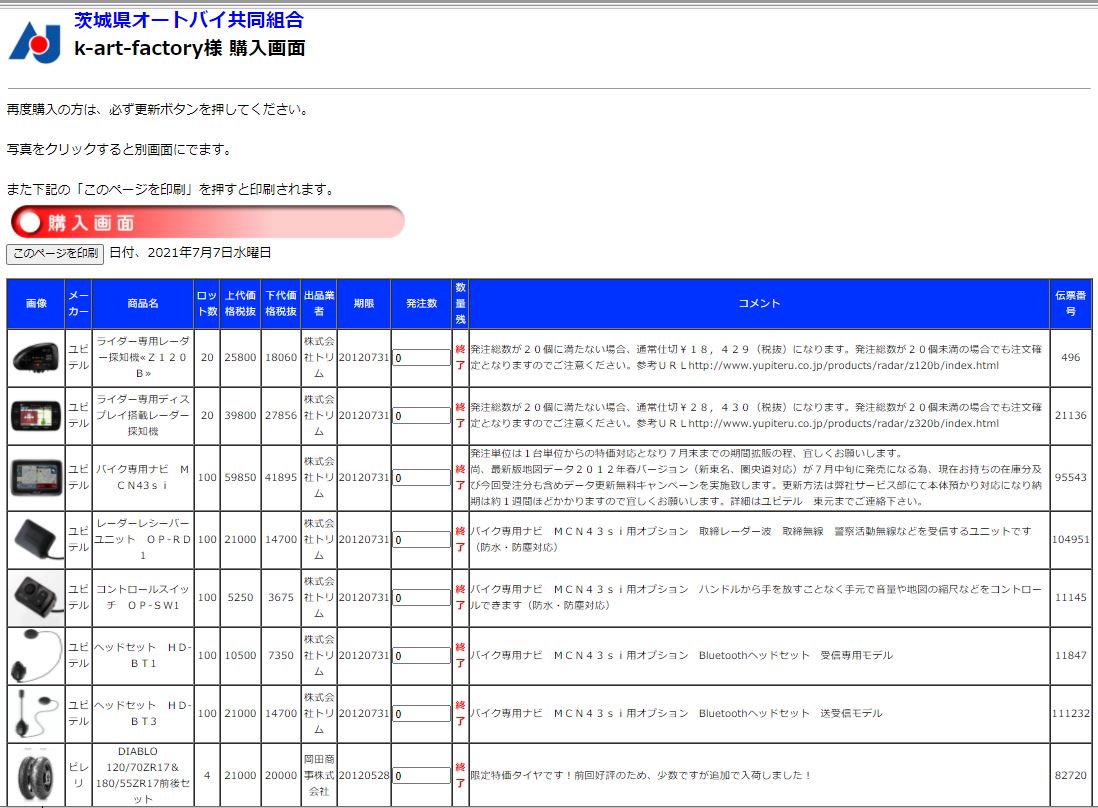This screenshot has height=808, width=1098.
Task: Open the DIABLO tire set photo
Action: coord(36,775)
